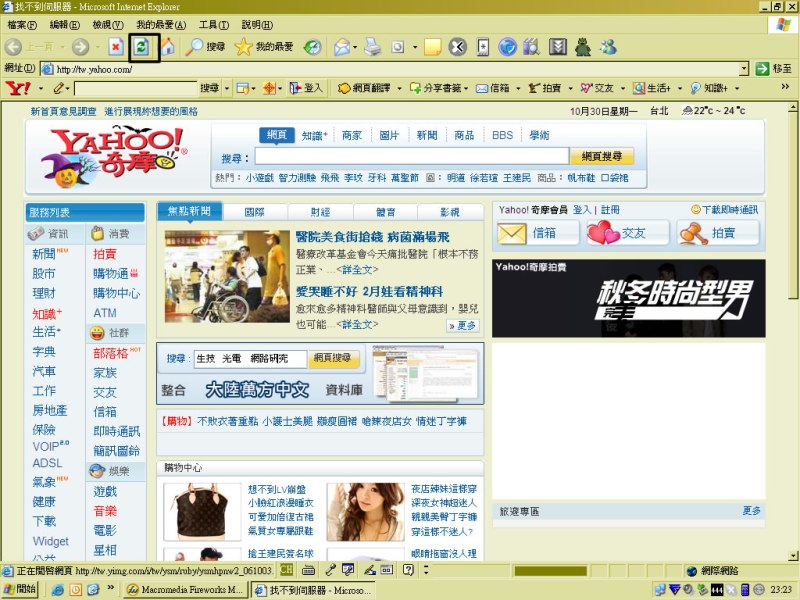Click the yellow note toolbar icon

click(433, 47)
